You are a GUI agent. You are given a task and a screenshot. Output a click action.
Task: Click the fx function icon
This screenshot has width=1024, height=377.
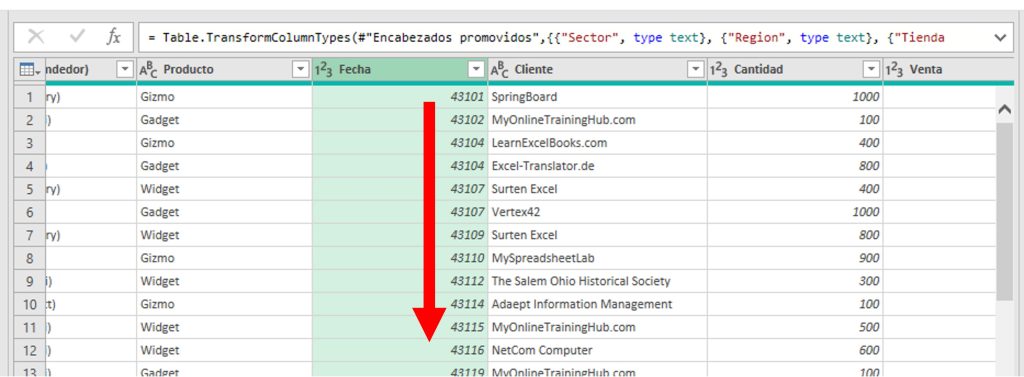(114, 37)
